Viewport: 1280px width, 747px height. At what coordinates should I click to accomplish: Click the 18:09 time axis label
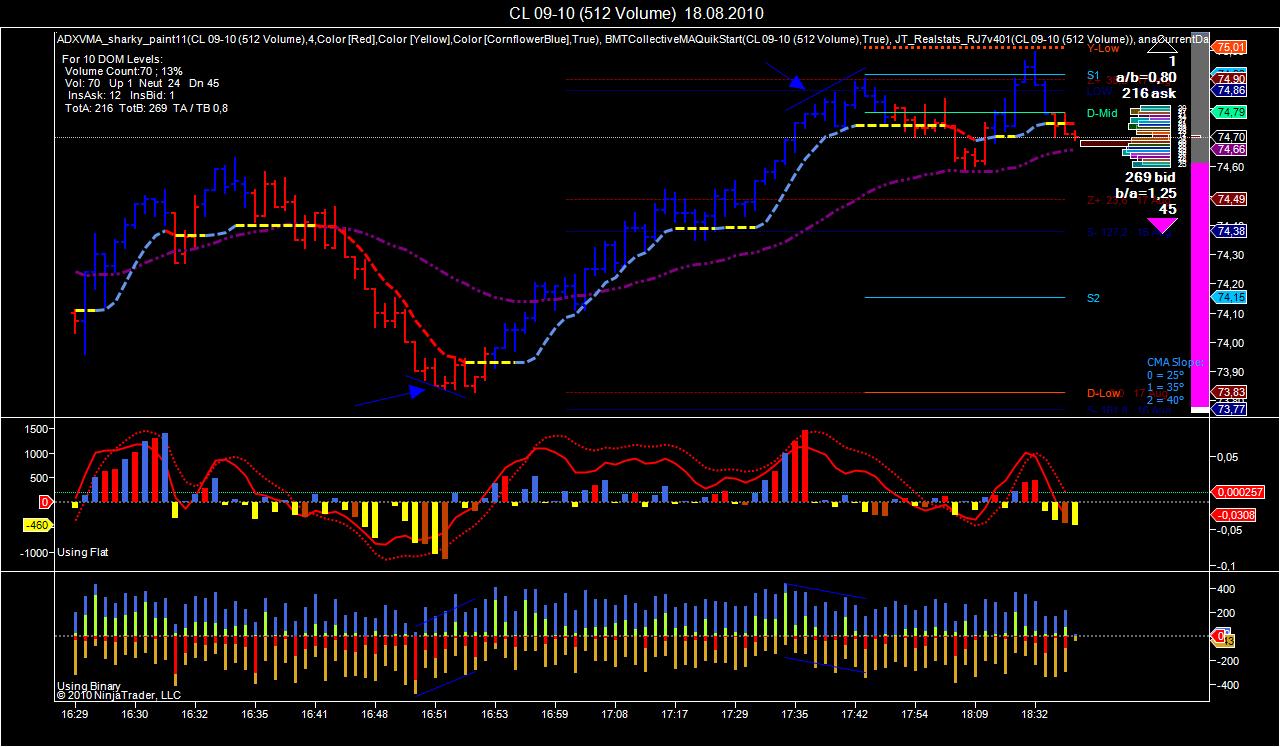pyautogui.click(x=975, y=715)
